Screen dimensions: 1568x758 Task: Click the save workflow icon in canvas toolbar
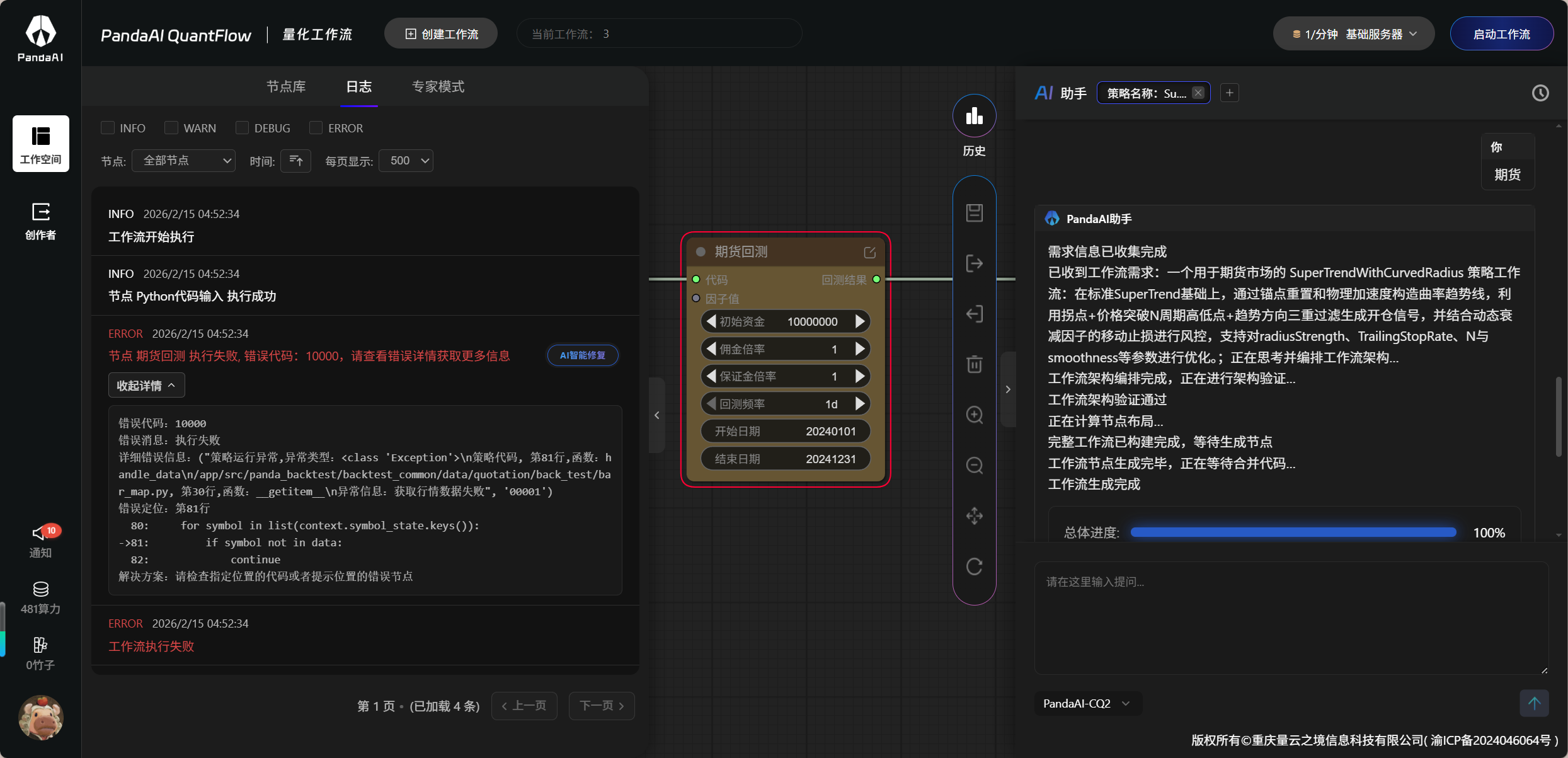point(975,213)
